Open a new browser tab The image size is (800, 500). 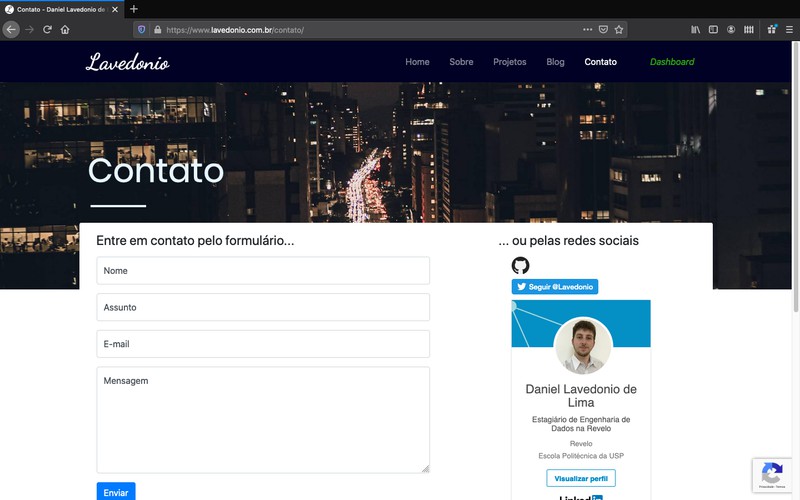click(134, 9)
